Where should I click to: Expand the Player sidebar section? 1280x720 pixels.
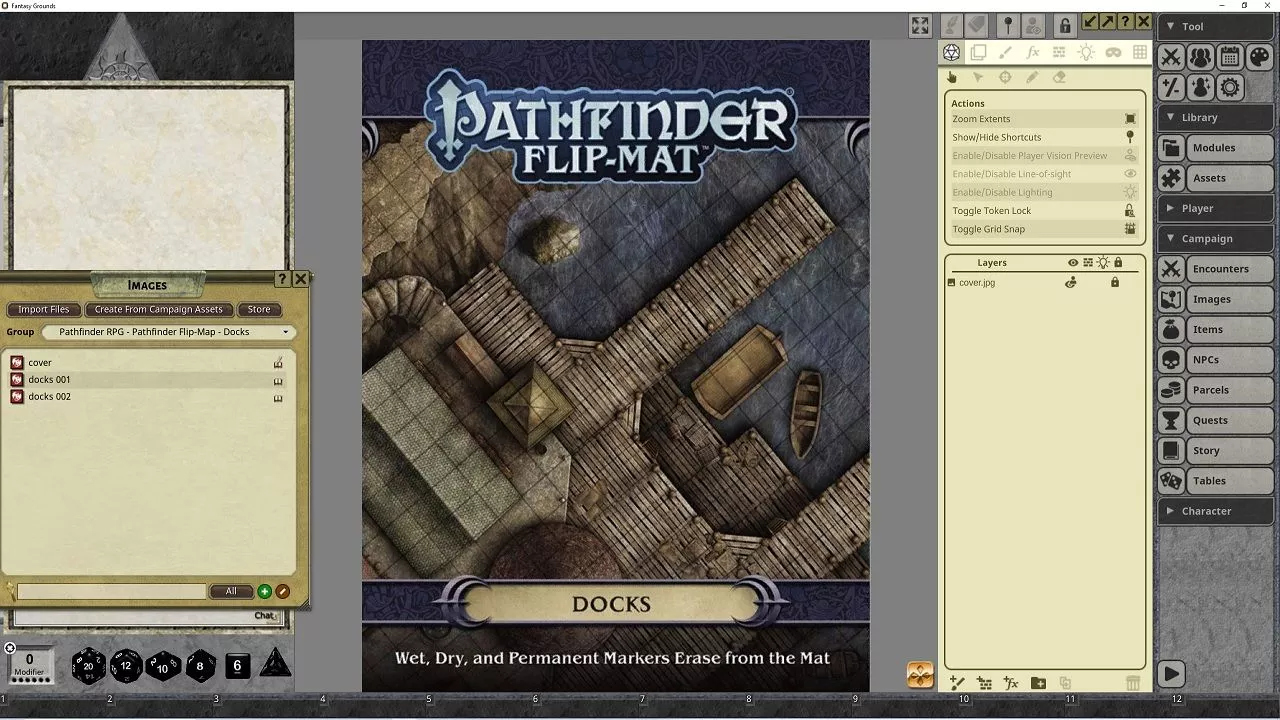coord(1217,208)
